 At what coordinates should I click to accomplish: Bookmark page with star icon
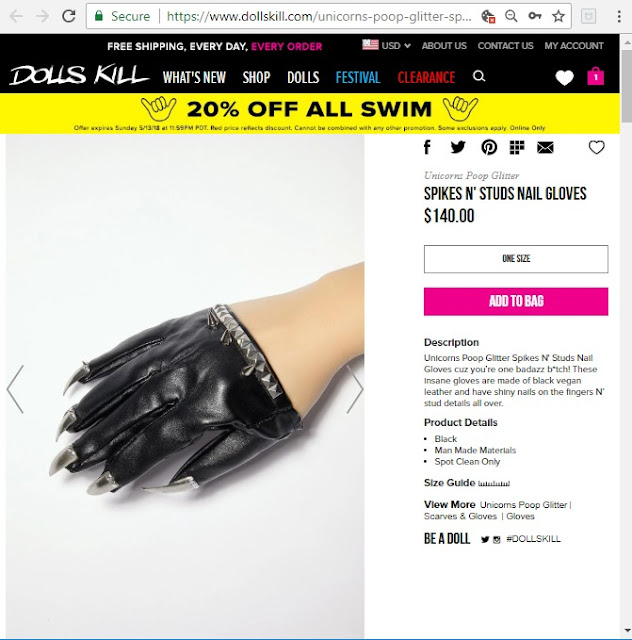[558, 16]
